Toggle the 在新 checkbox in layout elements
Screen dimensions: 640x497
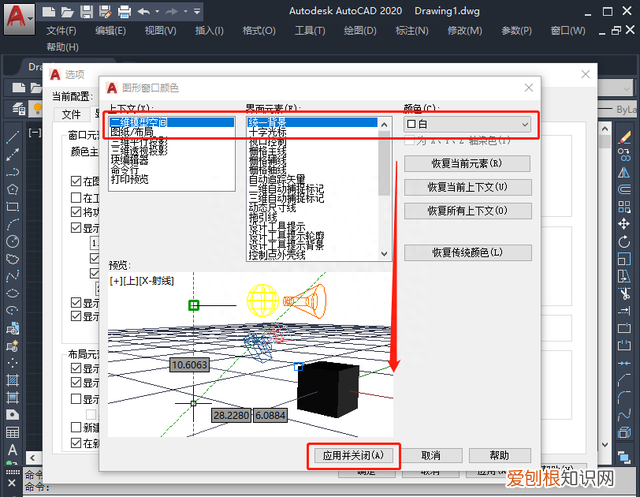(76, 443)
